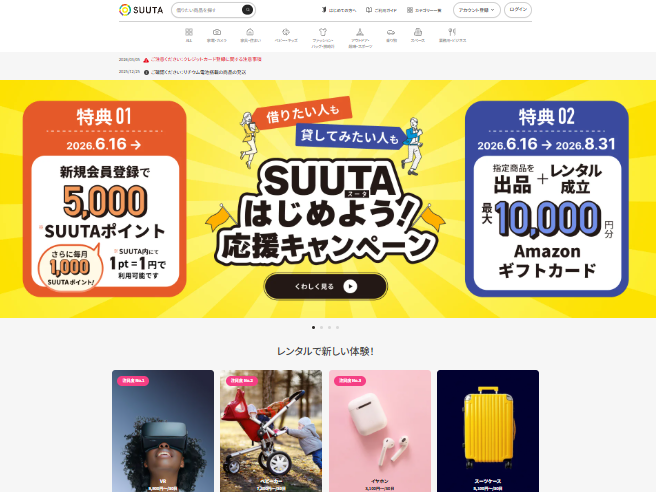
Task: Click the pink No.3 badge on earphones card
Action: [350, 381]
